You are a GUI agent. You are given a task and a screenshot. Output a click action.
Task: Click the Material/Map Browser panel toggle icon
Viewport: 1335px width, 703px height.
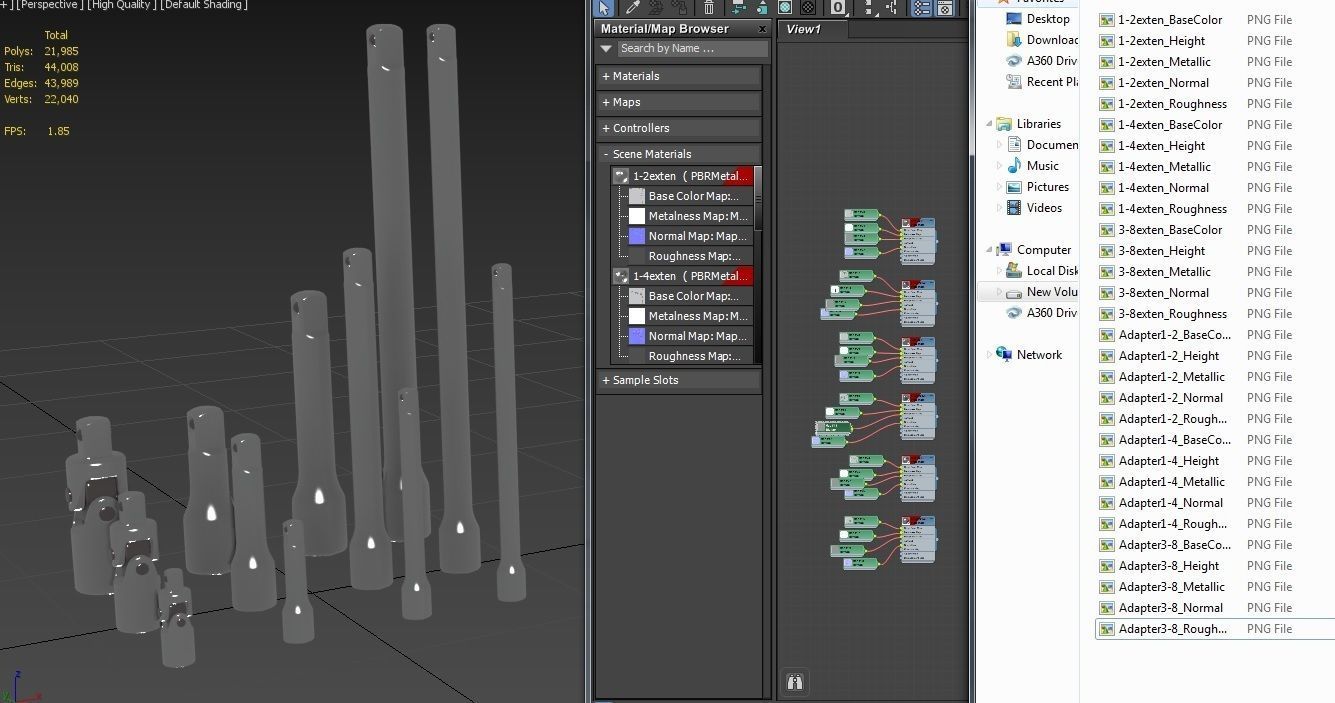coord(920,10)
